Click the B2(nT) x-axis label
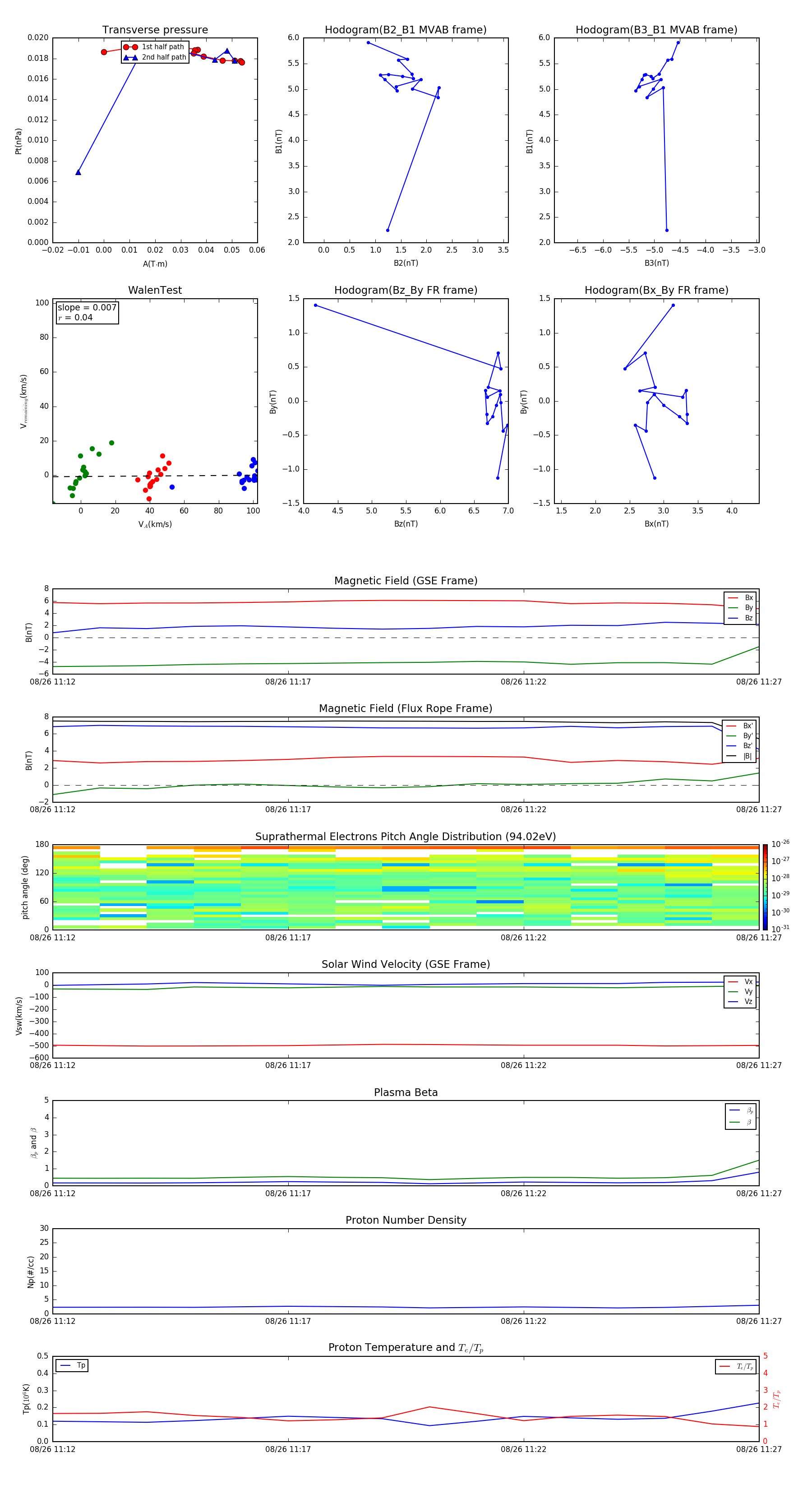 click(406, 264)
